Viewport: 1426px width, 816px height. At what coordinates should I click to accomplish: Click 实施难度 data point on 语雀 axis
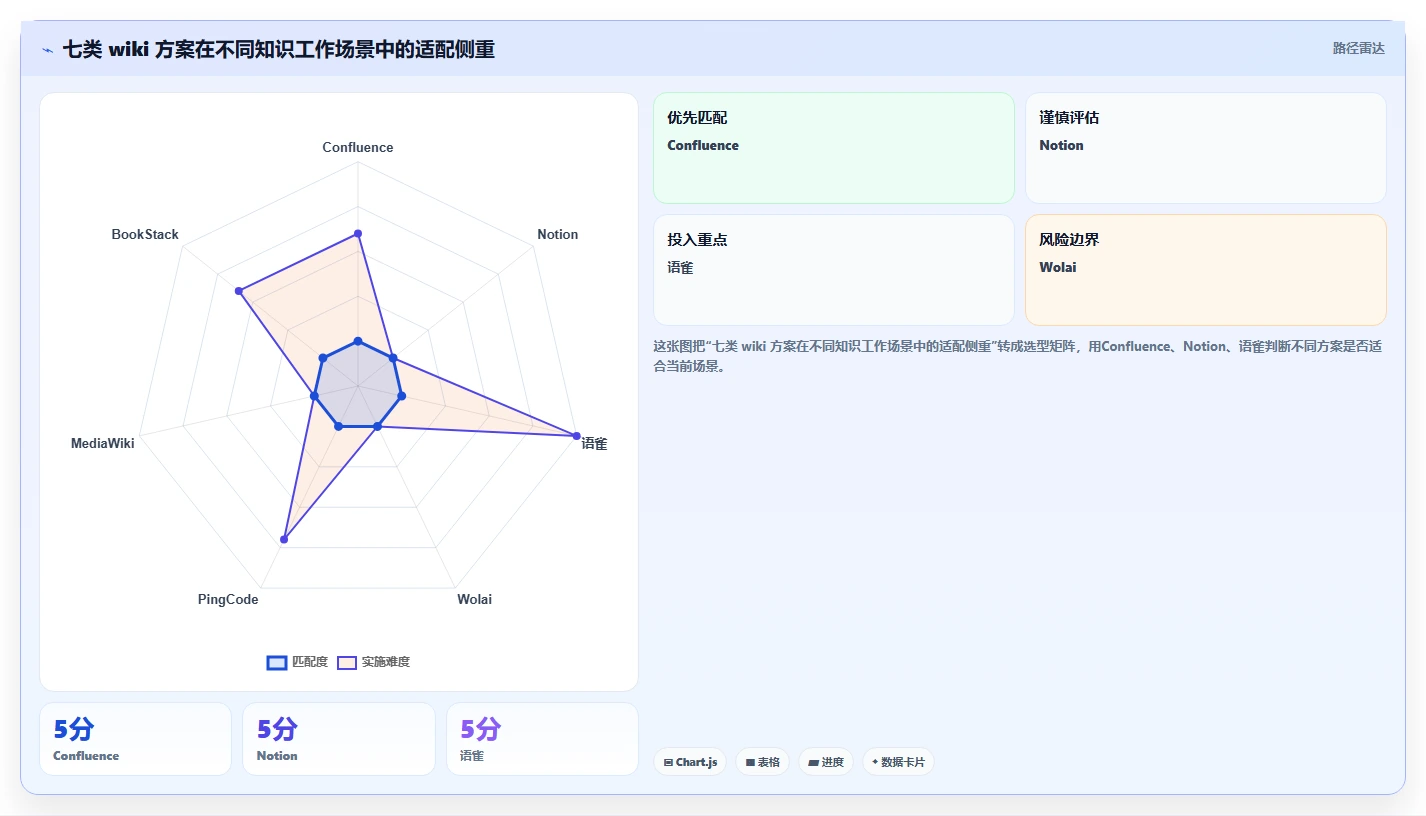point(576,435)
